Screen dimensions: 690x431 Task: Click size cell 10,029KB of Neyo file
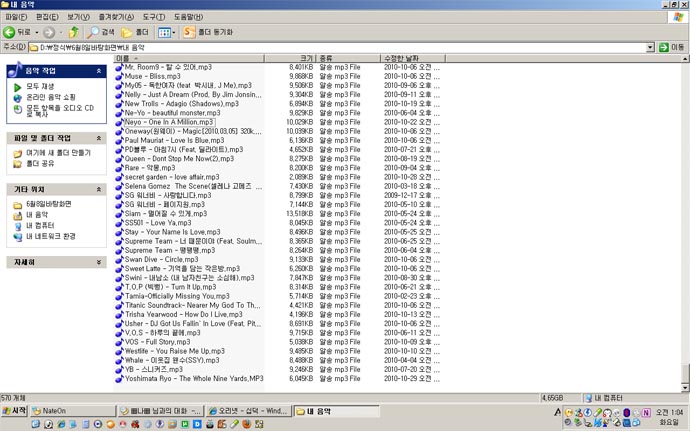point(299,122)
